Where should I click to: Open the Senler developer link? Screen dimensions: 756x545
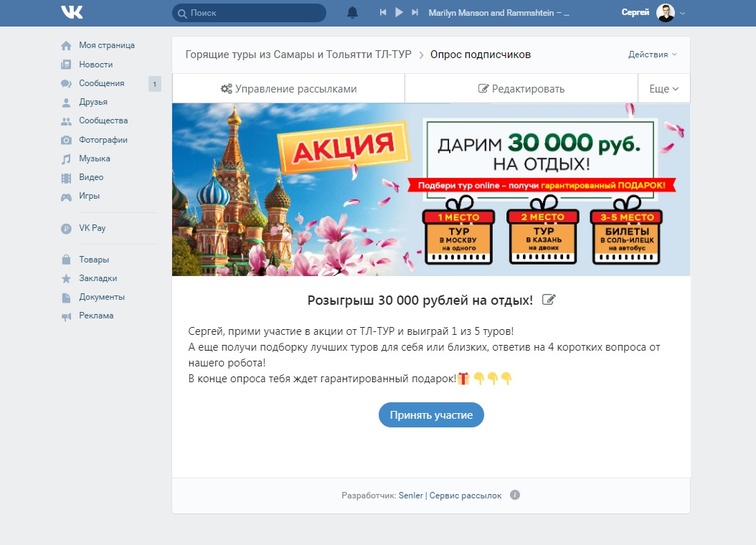pos(411,495)
